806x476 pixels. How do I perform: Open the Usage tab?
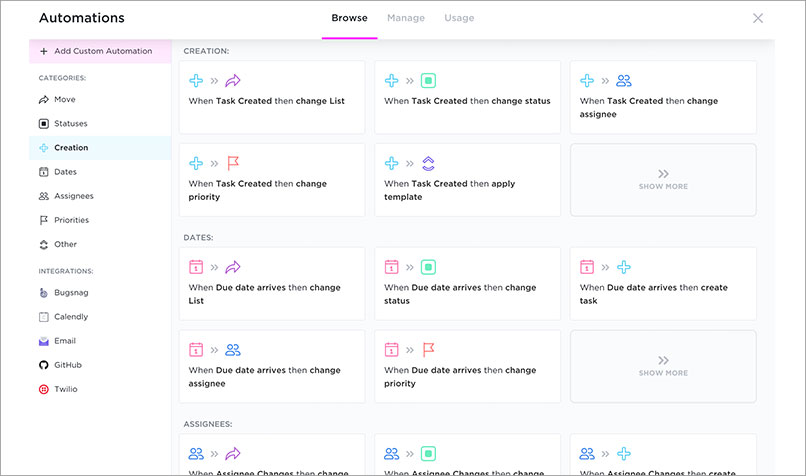click(x=459, y=18)
